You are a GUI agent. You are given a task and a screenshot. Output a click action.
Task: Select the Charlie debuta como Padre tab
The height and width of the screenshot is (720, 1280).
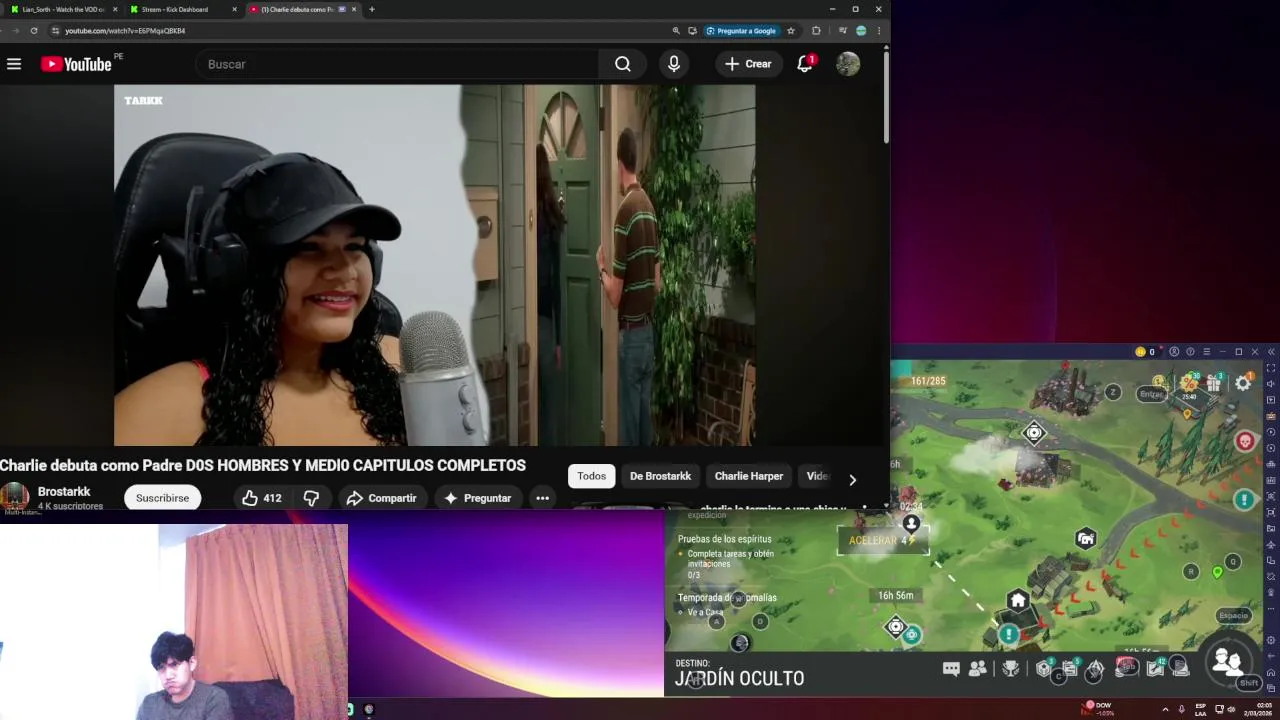(x=302, y=9)
